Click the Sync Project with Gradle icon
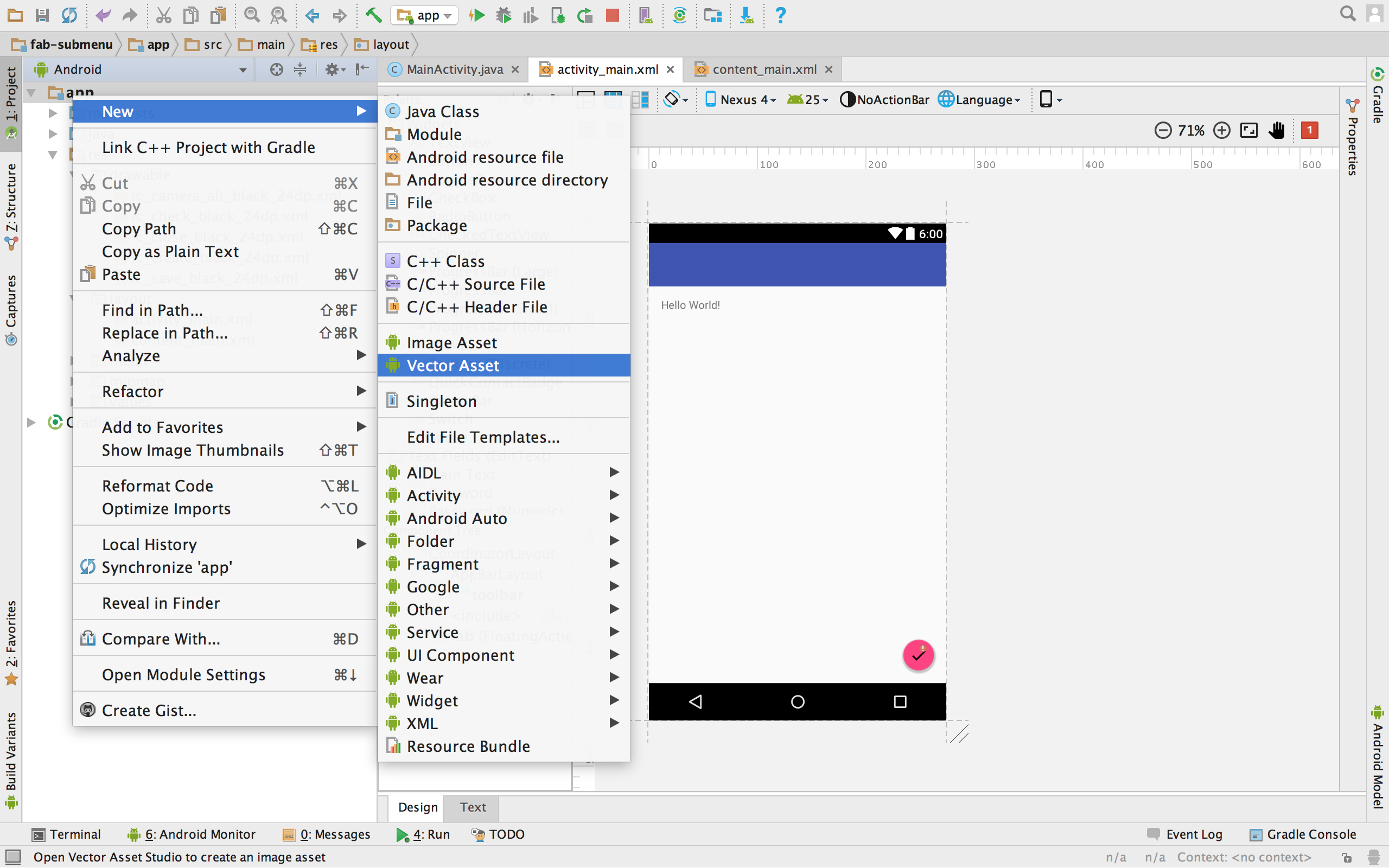Screen dimensions: 1389x868 [x=679, y=16]
